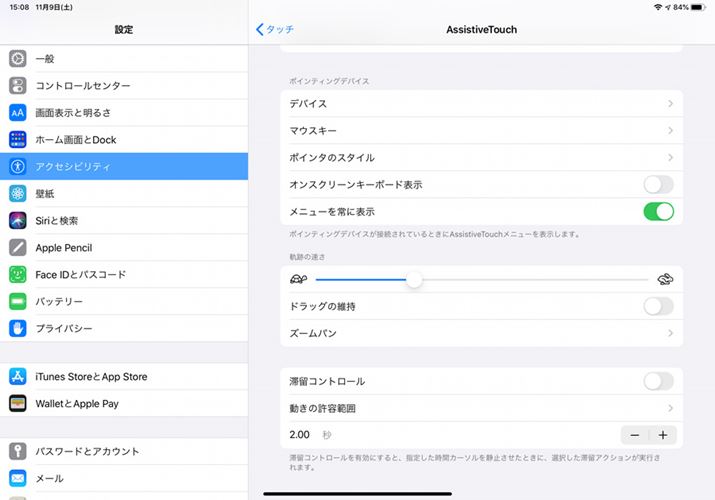Tap the バッテリー icon
This screenshot has height=500, width=715.
coord(18,301)
